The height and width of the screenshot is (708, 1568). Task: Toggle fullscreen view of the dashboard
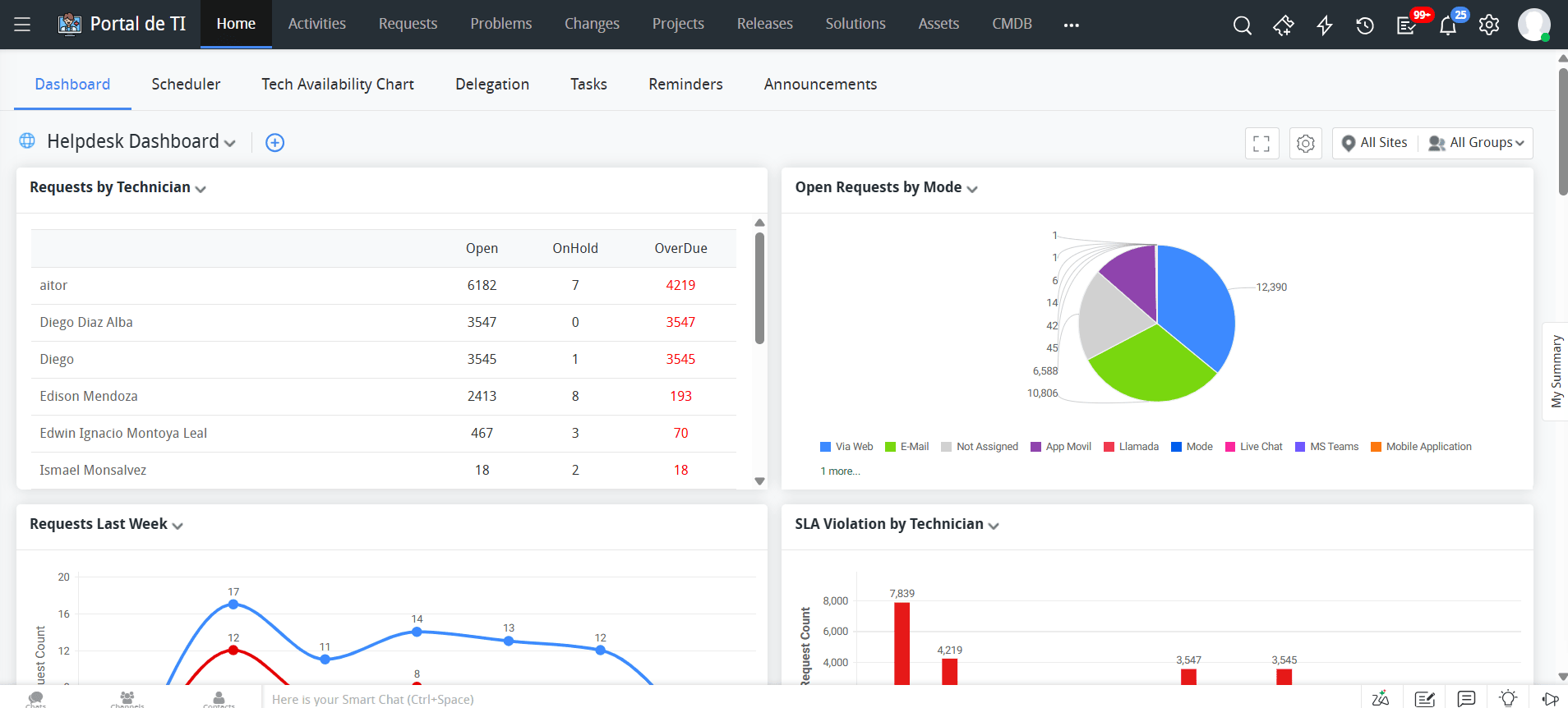click(1261, 144)
